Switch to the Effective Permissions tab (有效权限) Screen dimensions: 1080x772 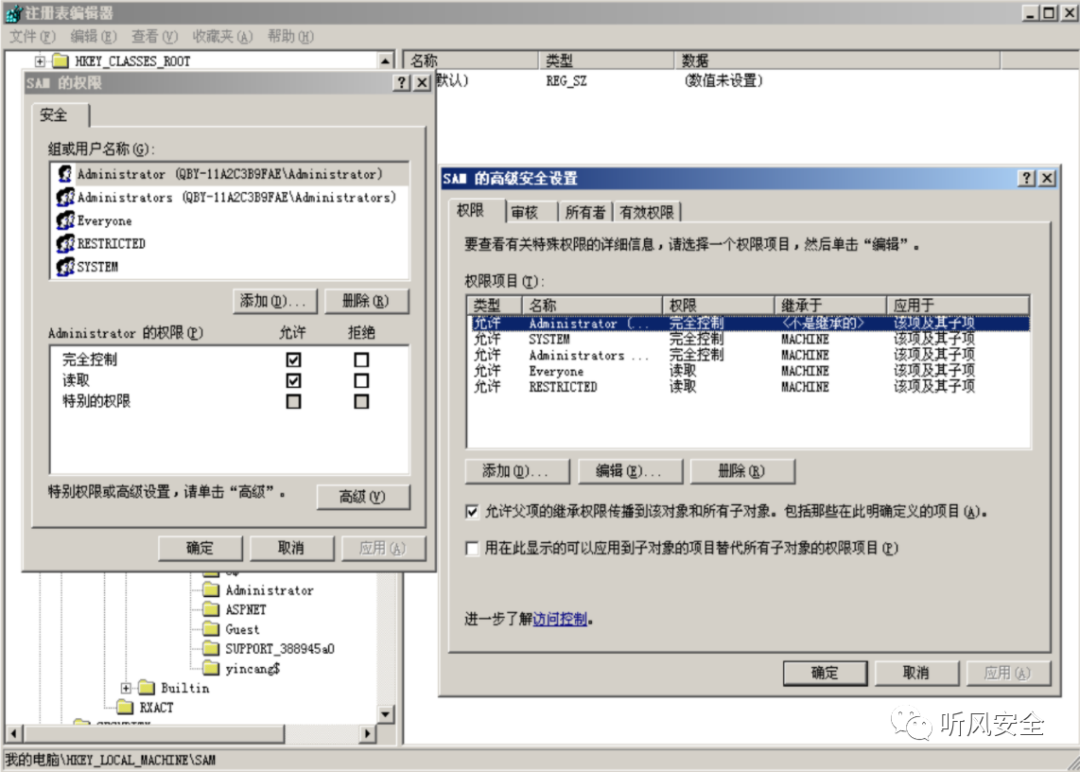coord(646,213)
